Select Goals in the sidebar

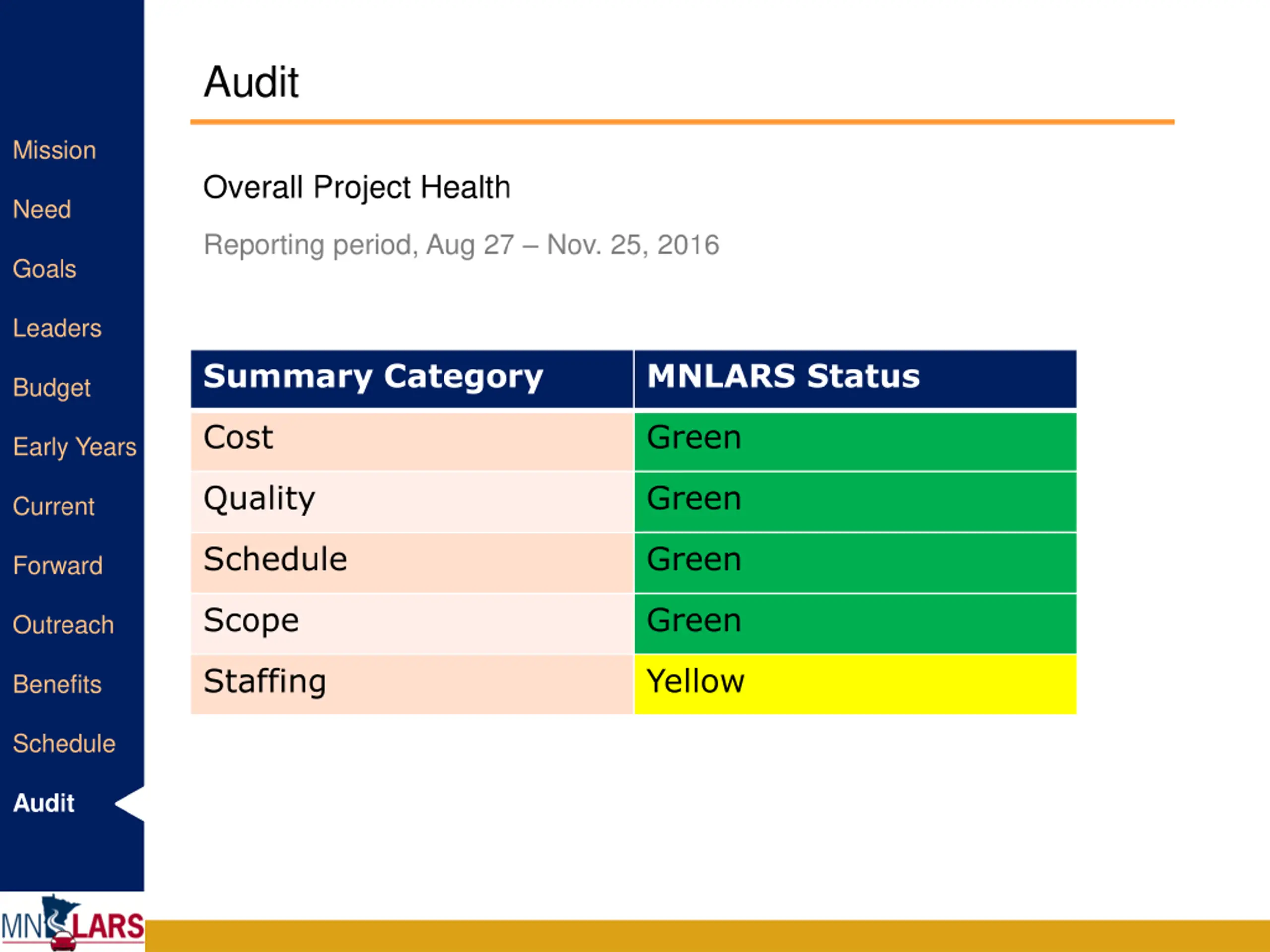coord(45,269)
